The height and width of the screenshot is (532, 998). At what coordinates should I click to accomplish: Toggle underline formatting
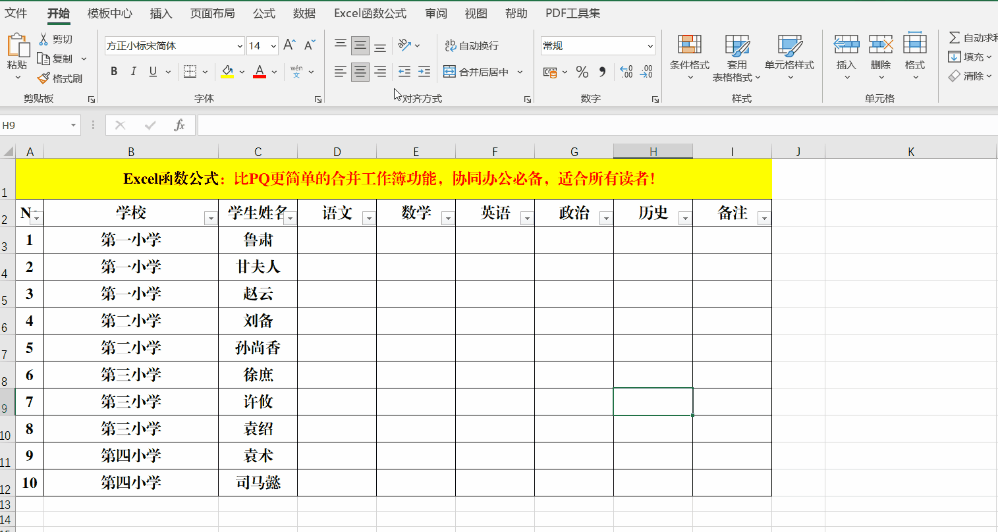(x=153, y=71)
